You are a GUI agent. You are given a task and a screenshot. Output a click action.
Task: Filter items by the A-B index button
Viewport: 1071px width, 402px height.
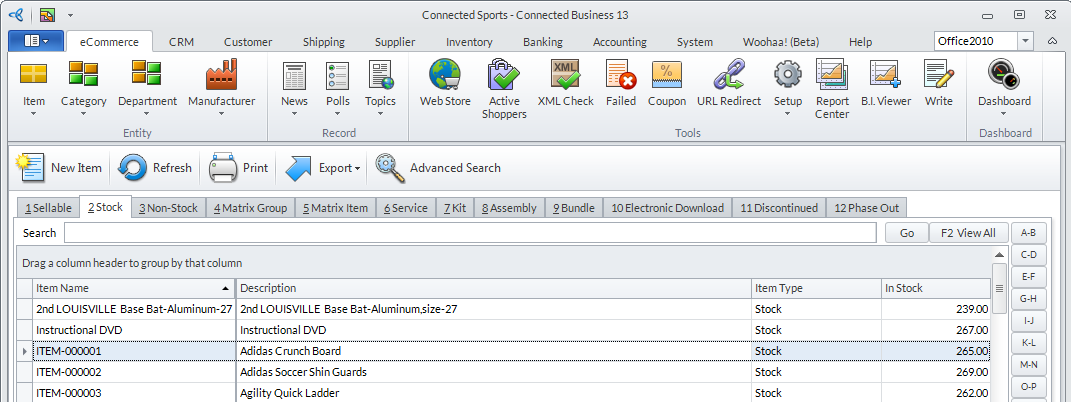[1027, 233]
